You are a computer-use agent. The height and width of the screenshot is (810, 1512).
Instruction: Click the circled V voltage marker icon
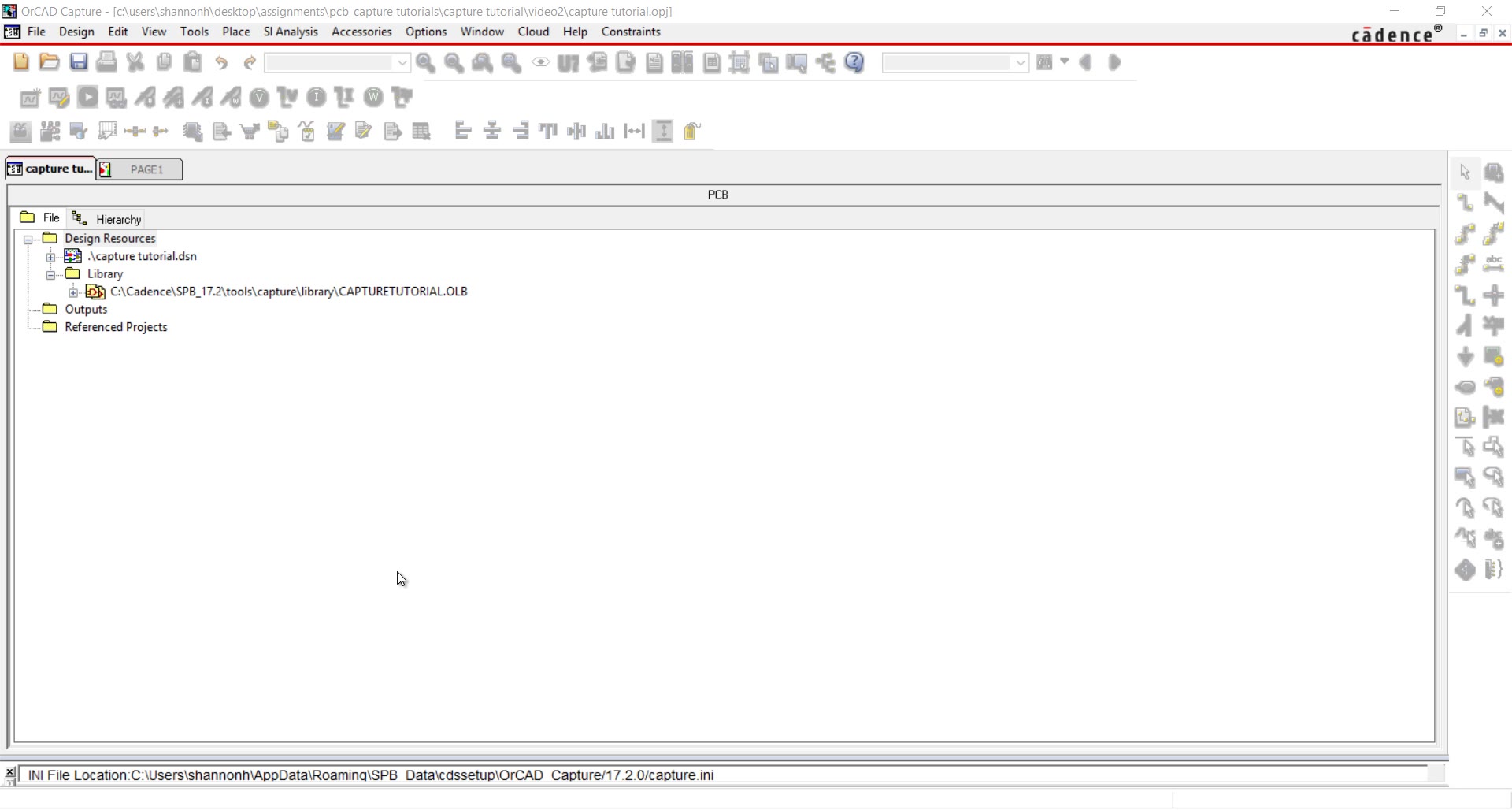(x=259, y=98)
